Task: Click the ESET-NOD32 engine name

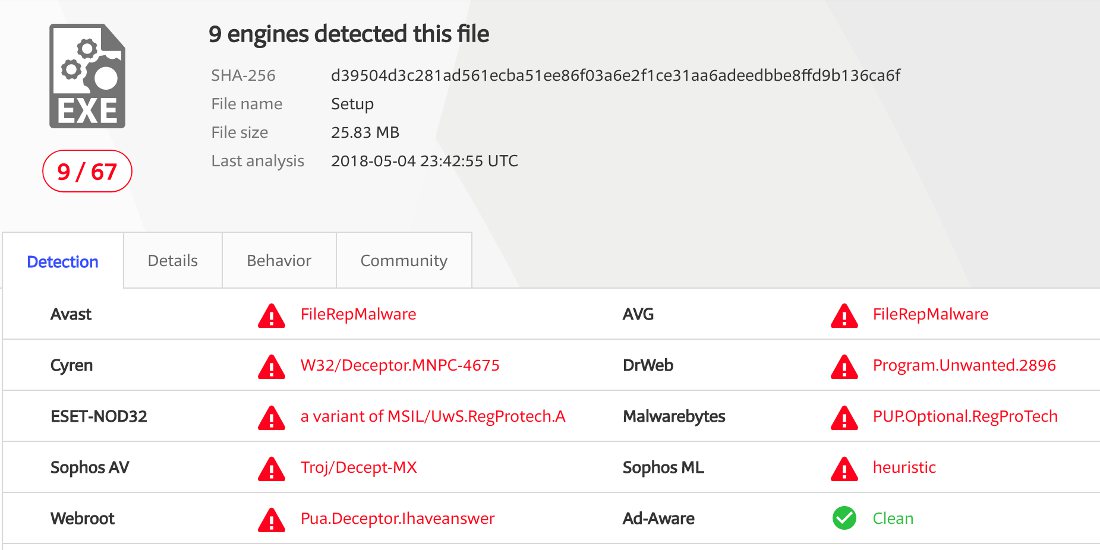Action: [99, 416]
